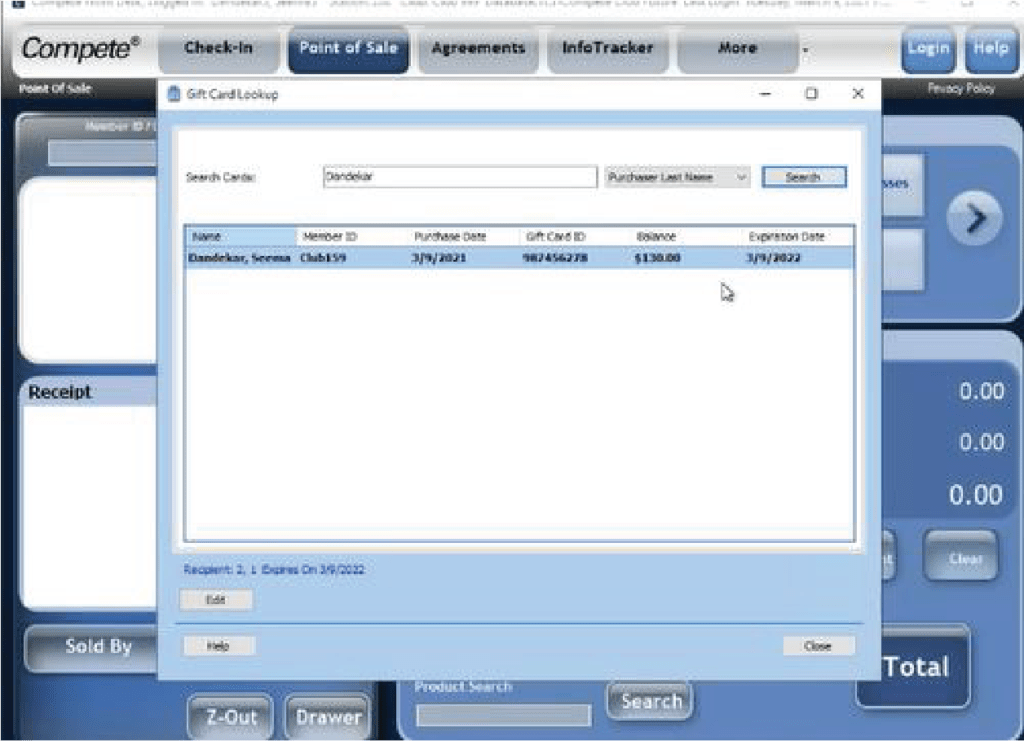1024x741 pixels.
Task: Click the Help button in the top bar
Action: [991, 48]
